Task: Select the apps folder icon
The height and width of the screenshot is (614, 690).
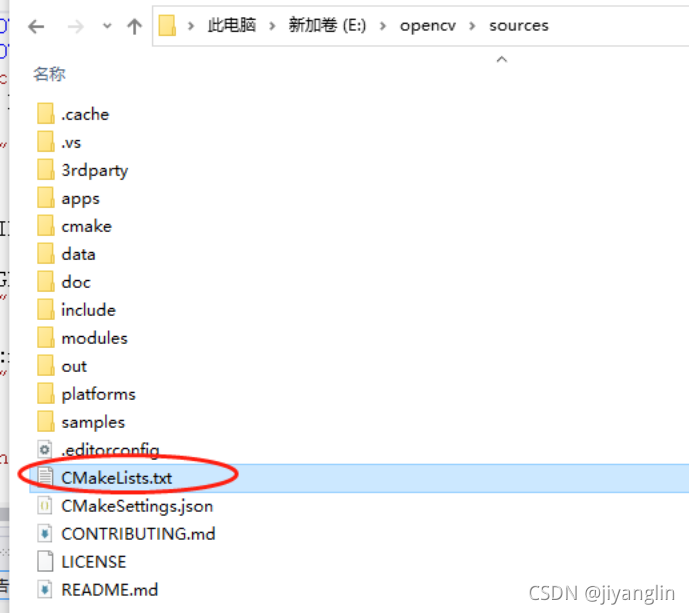Action: pyautogui.click(x=46, y=198)
